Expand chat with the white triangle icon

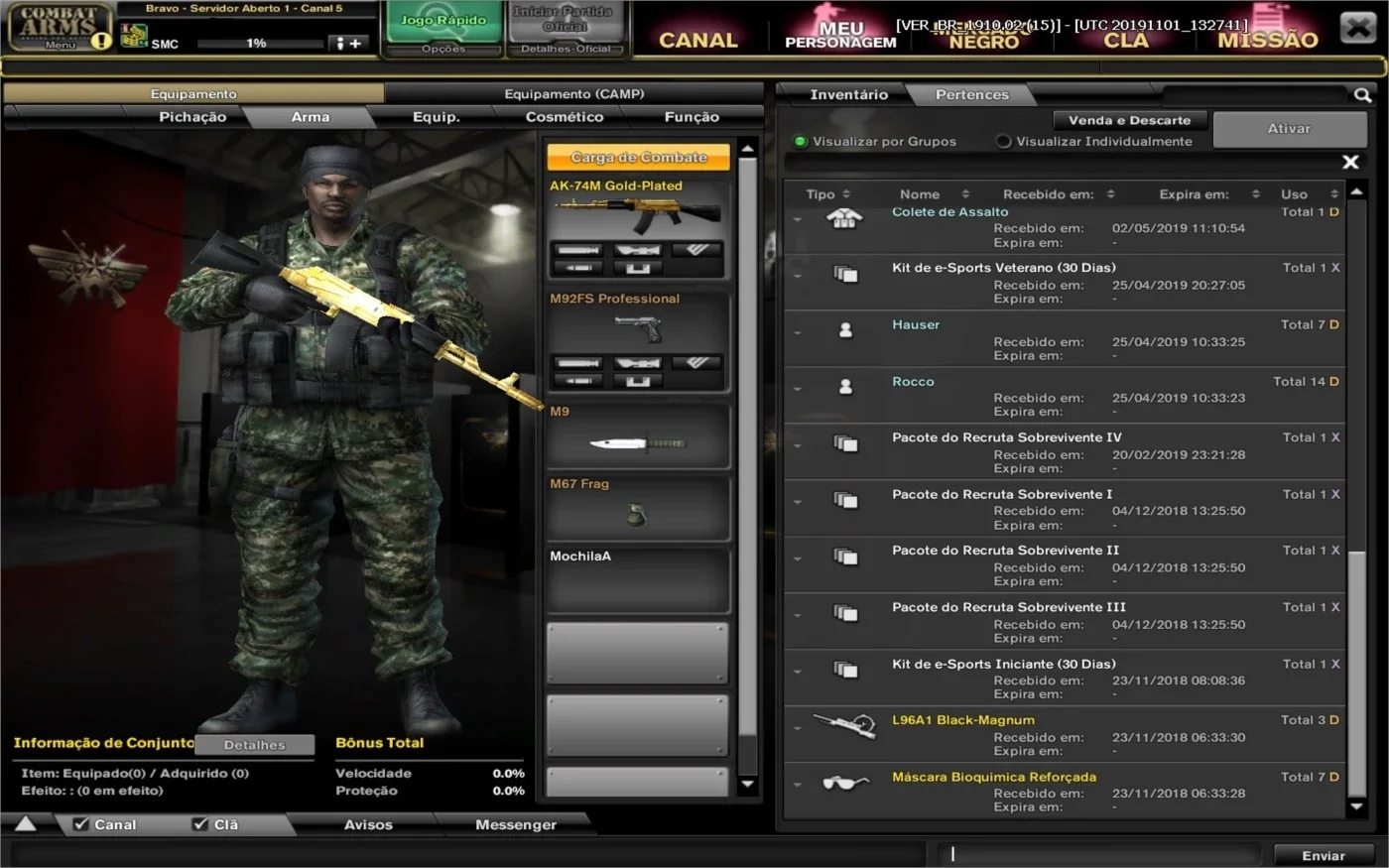point(25,823)
